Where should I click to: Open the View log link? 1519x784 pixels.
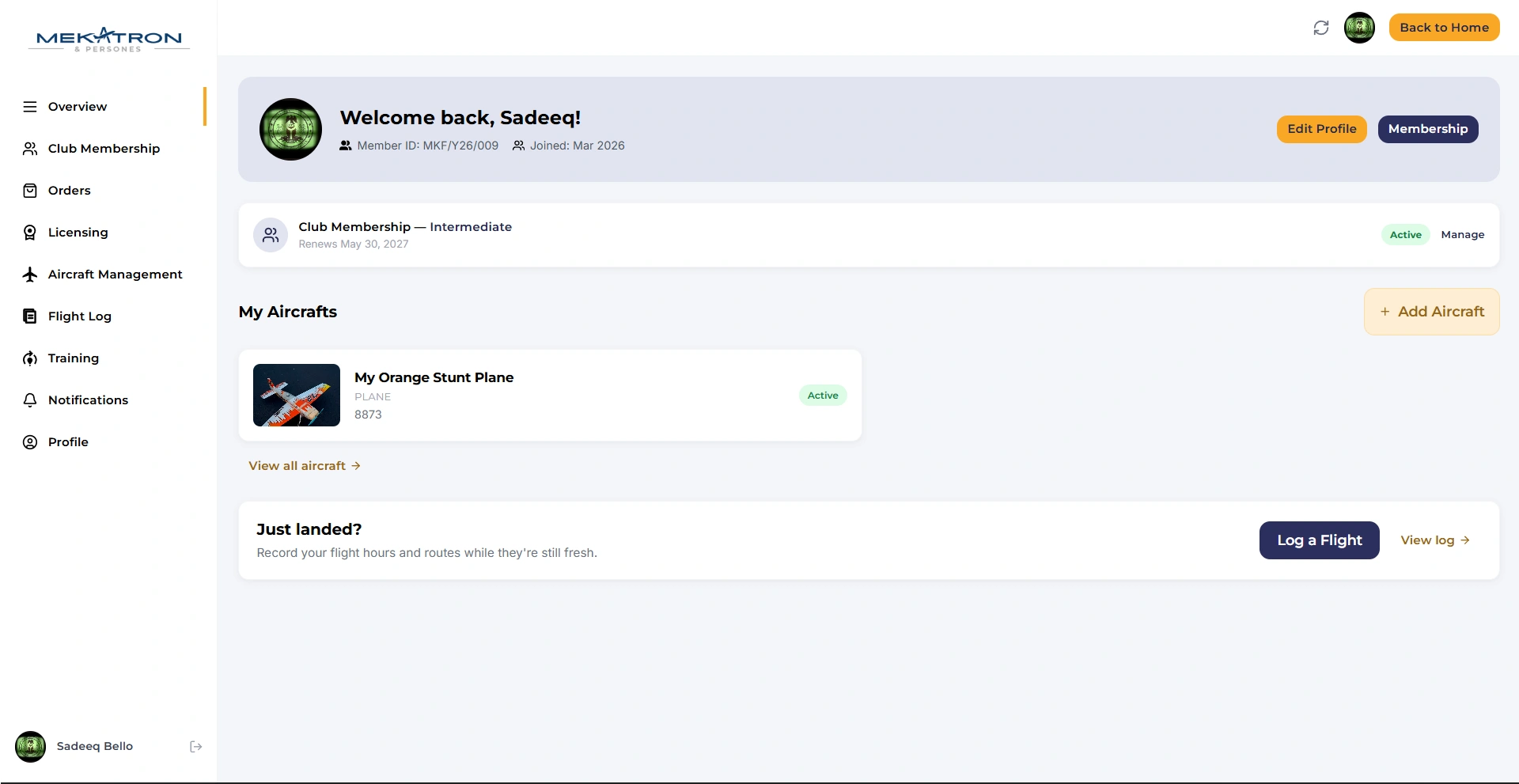(x=1435, y=540)
